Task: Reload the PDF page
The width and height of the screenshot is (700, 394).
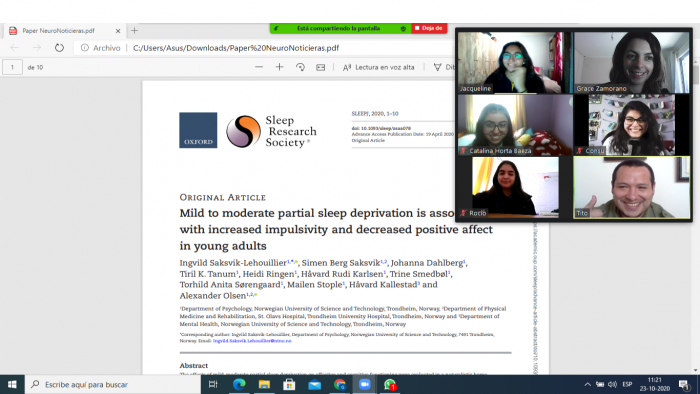Action: [x=59, y=48]
